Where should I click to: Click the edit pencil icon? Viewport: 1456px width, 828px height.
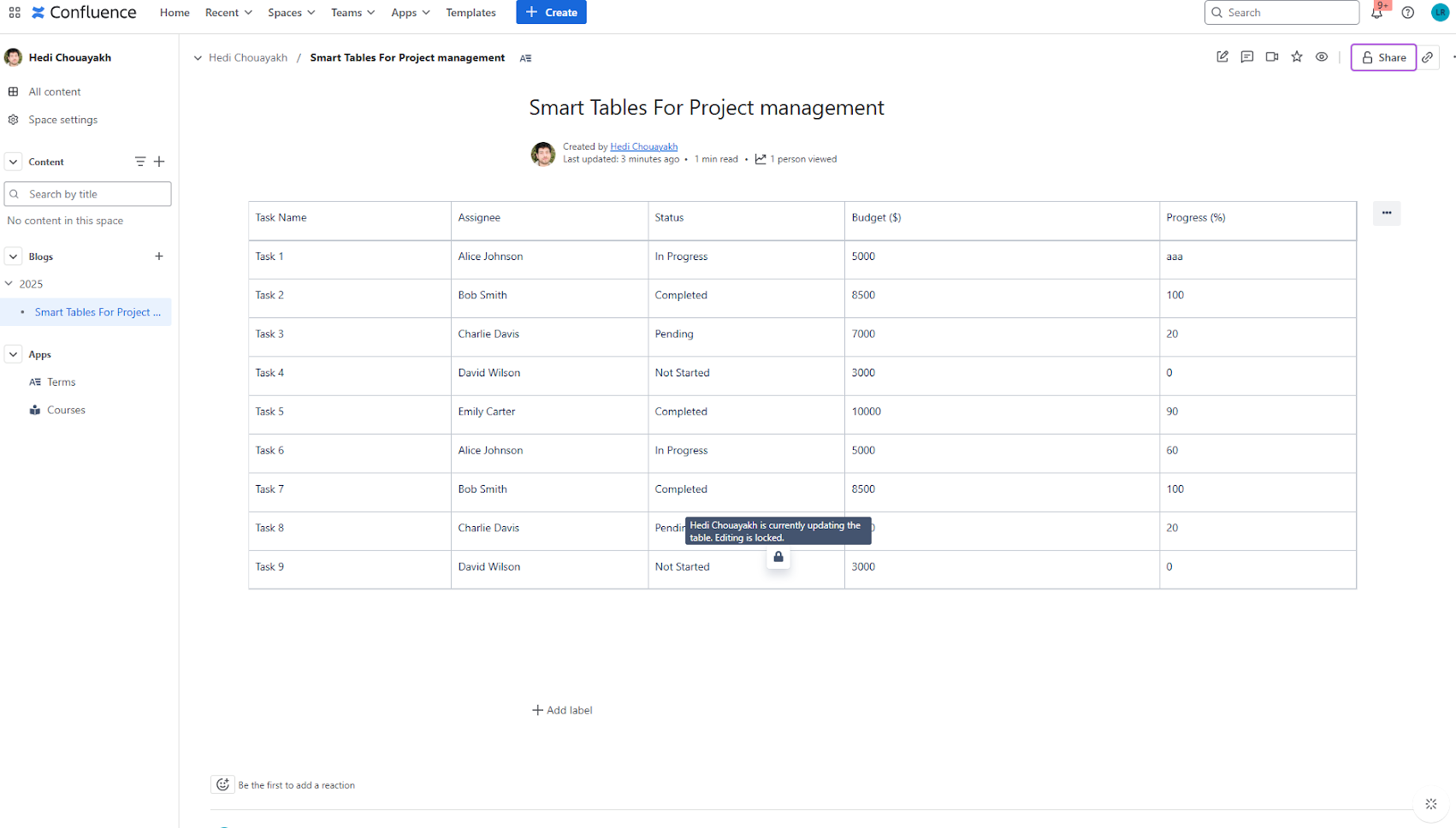coord(1222,57)
